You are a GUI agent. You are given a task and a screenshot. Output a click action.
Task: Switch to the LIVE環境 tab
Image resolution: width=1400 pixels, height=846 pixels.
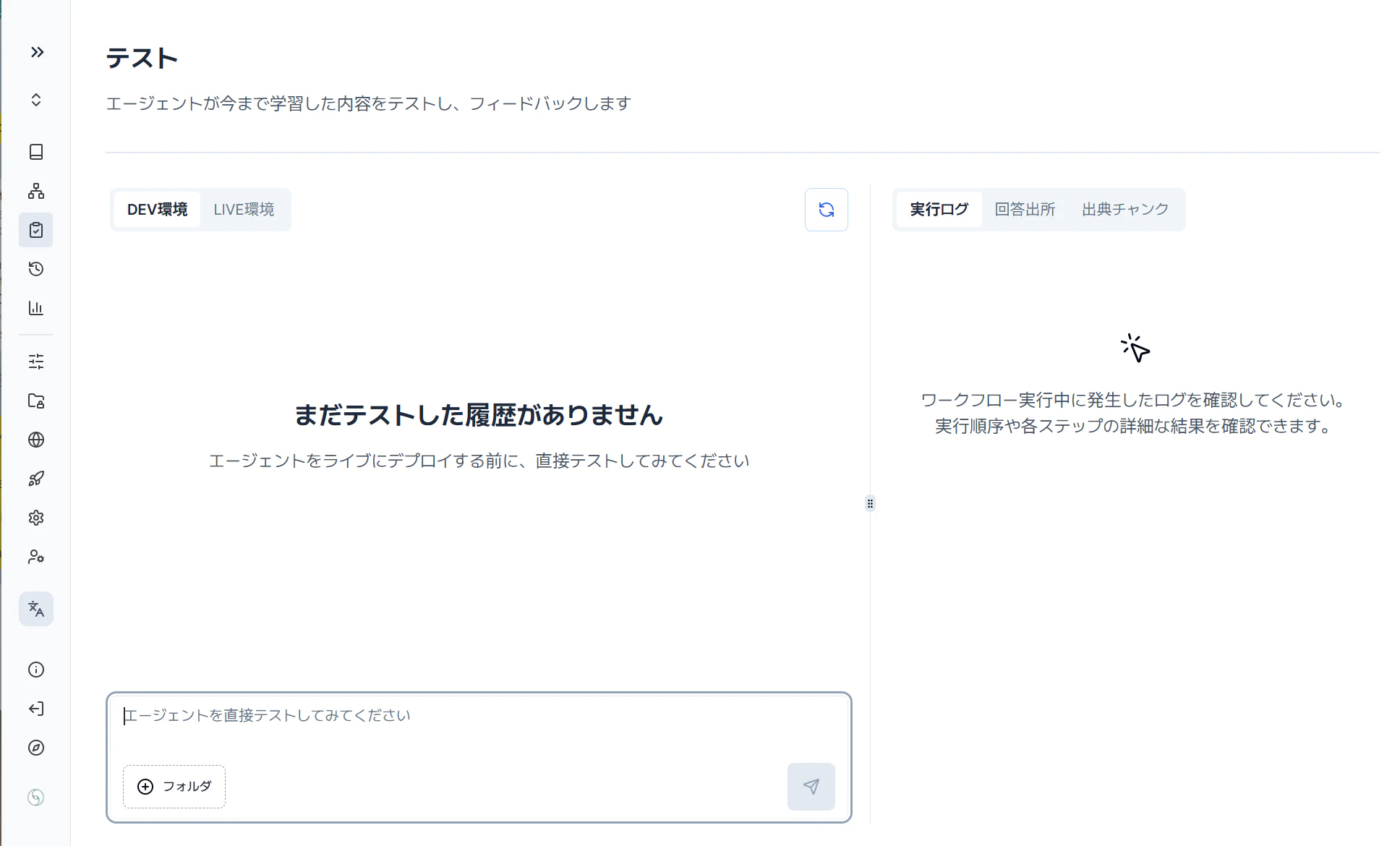[x=244, y=210]
